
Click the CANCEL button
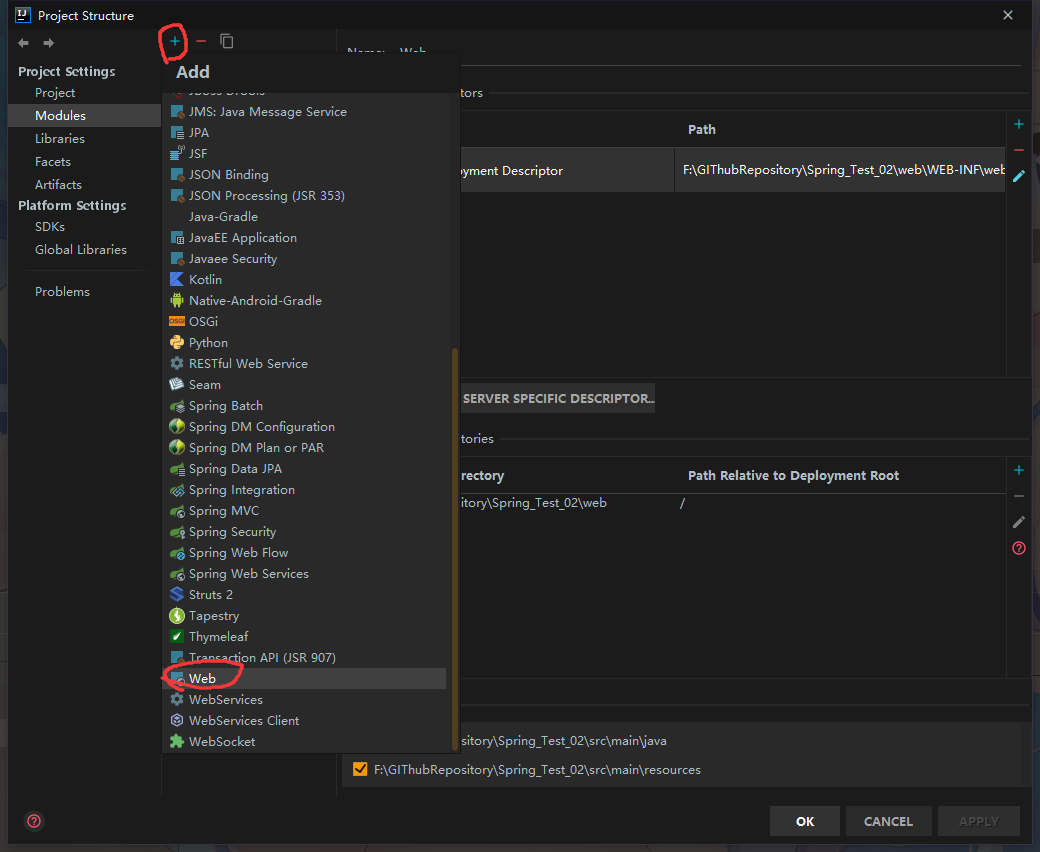[888, 822]
